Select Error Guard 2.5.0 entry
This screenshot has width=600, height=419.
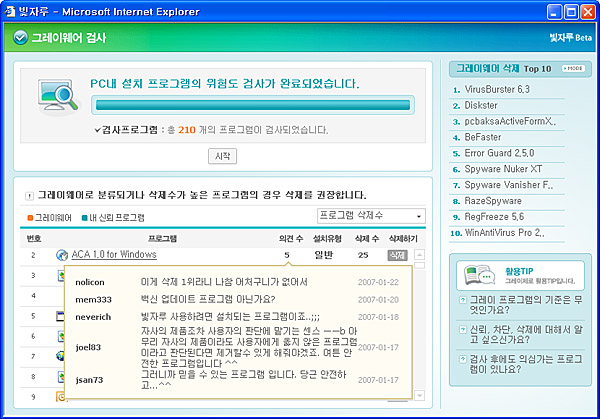[x=499, y=153]
